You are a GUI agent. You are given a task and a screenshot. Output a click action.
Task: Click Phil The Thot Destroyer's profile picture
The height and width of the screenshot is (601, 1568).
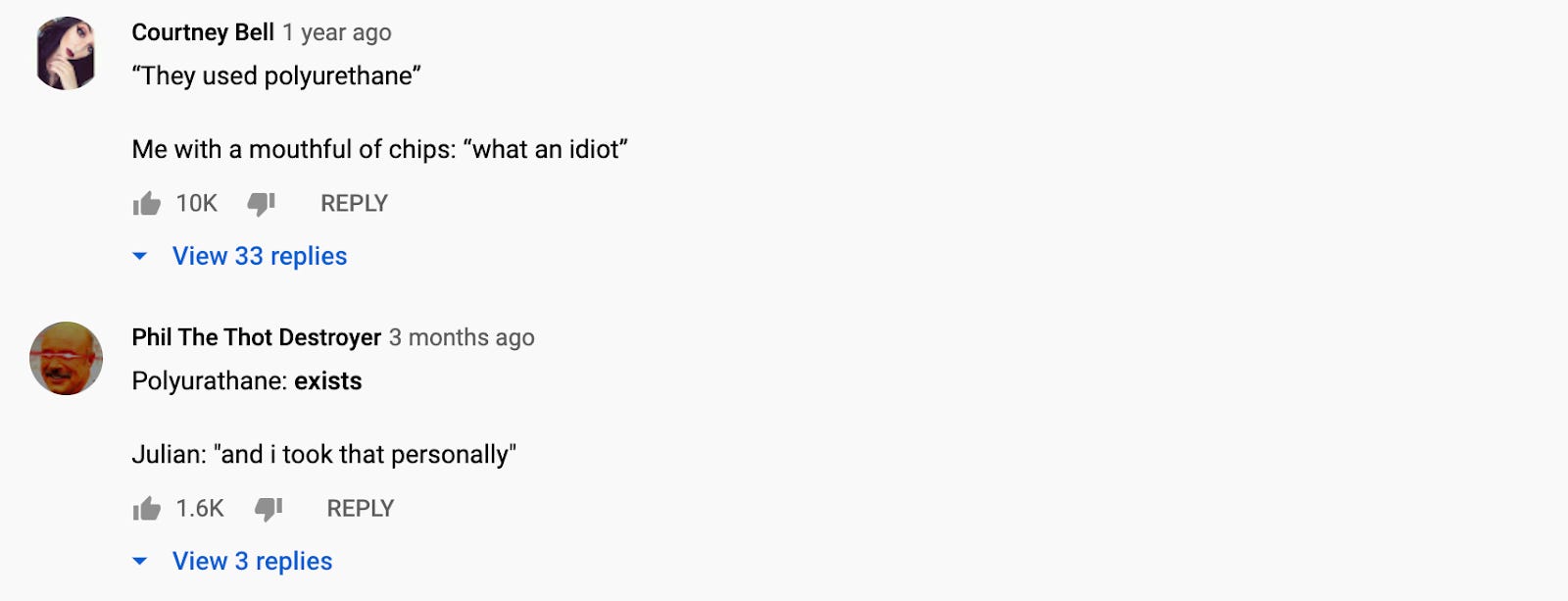(x=69, y=358)
